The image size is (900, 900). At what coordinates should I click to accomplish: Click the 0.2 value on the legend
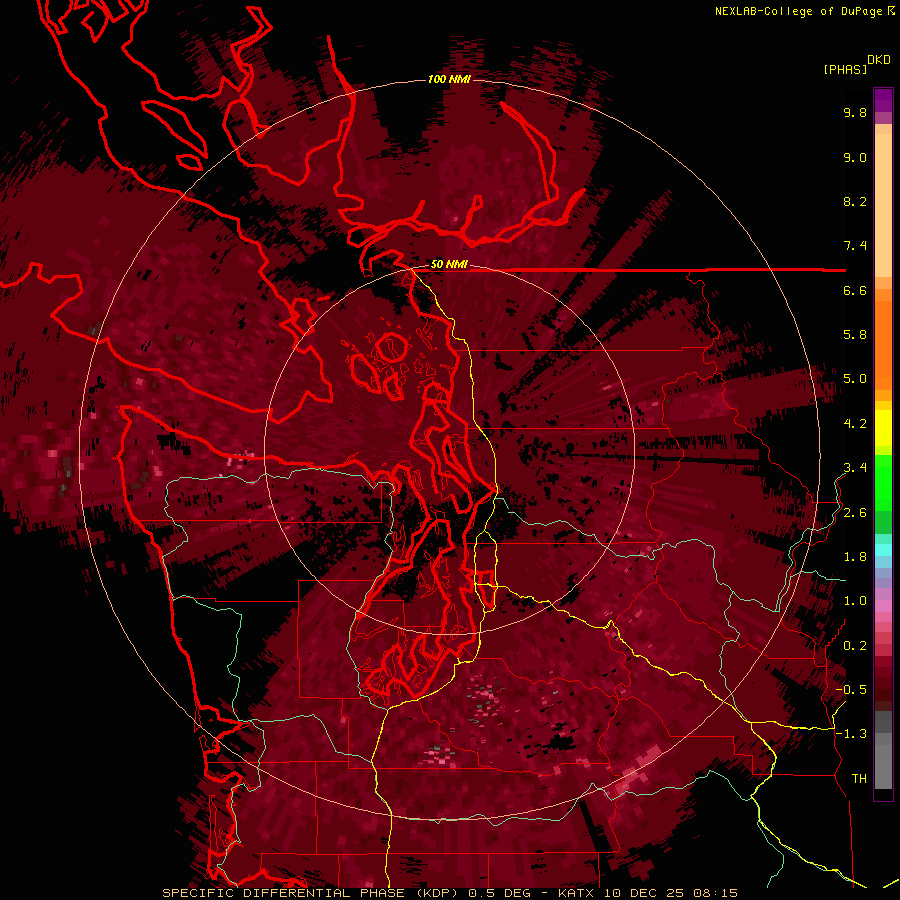pos(855,646)
